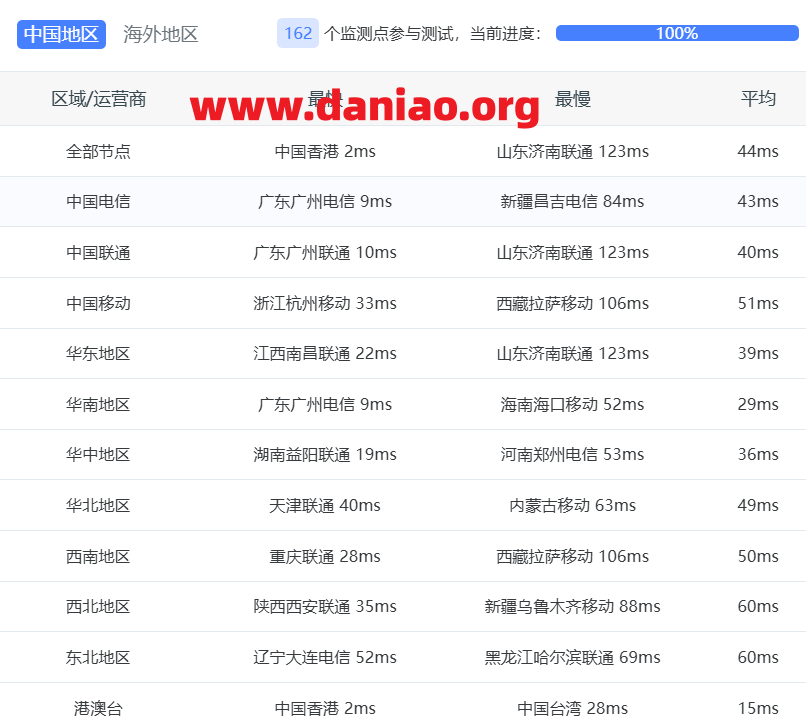806x726 pixels.
Task: Click the 162 monitoring points badge
Action: pyautogui.click(x=298, y=33)
